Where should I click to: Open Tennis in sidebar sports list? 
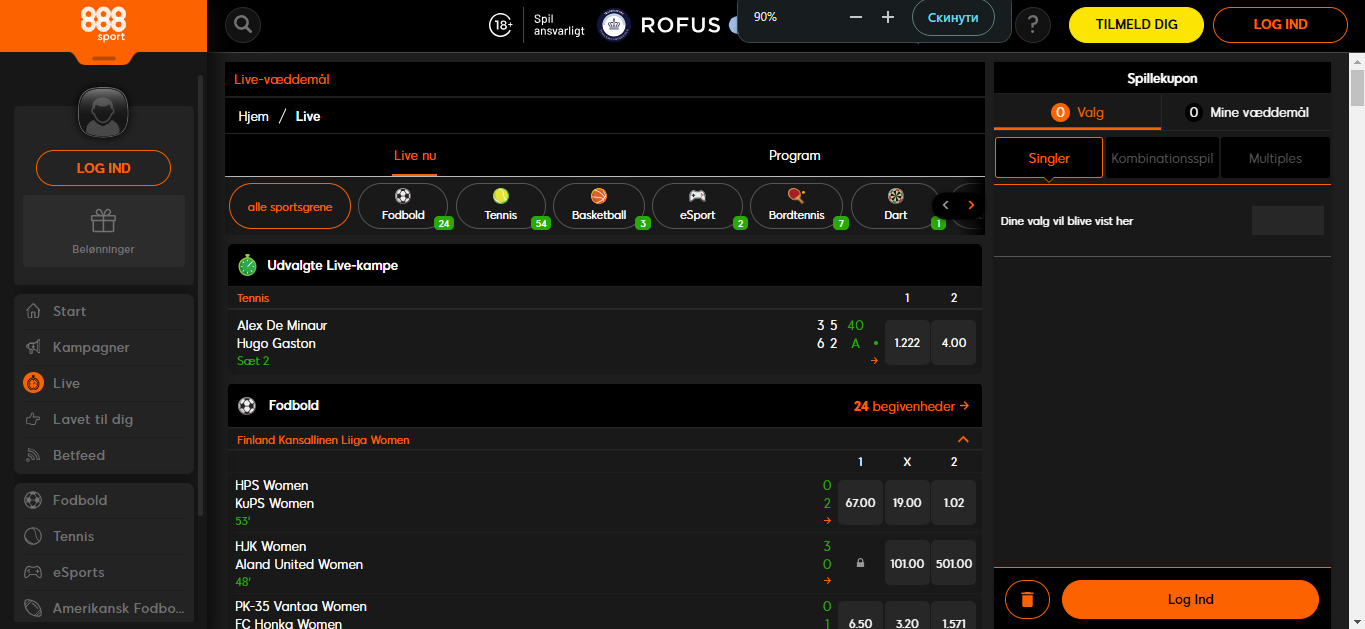(x=104, y=536)
